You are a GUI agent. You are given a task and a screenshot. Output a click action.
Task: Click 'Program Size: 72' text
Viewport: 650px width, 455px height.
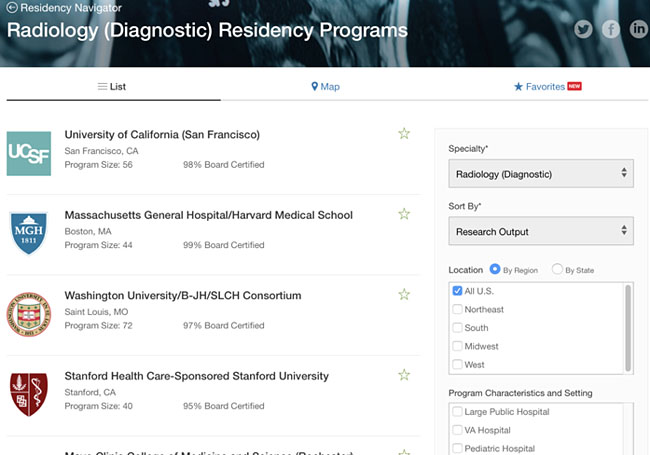(99, 325)
